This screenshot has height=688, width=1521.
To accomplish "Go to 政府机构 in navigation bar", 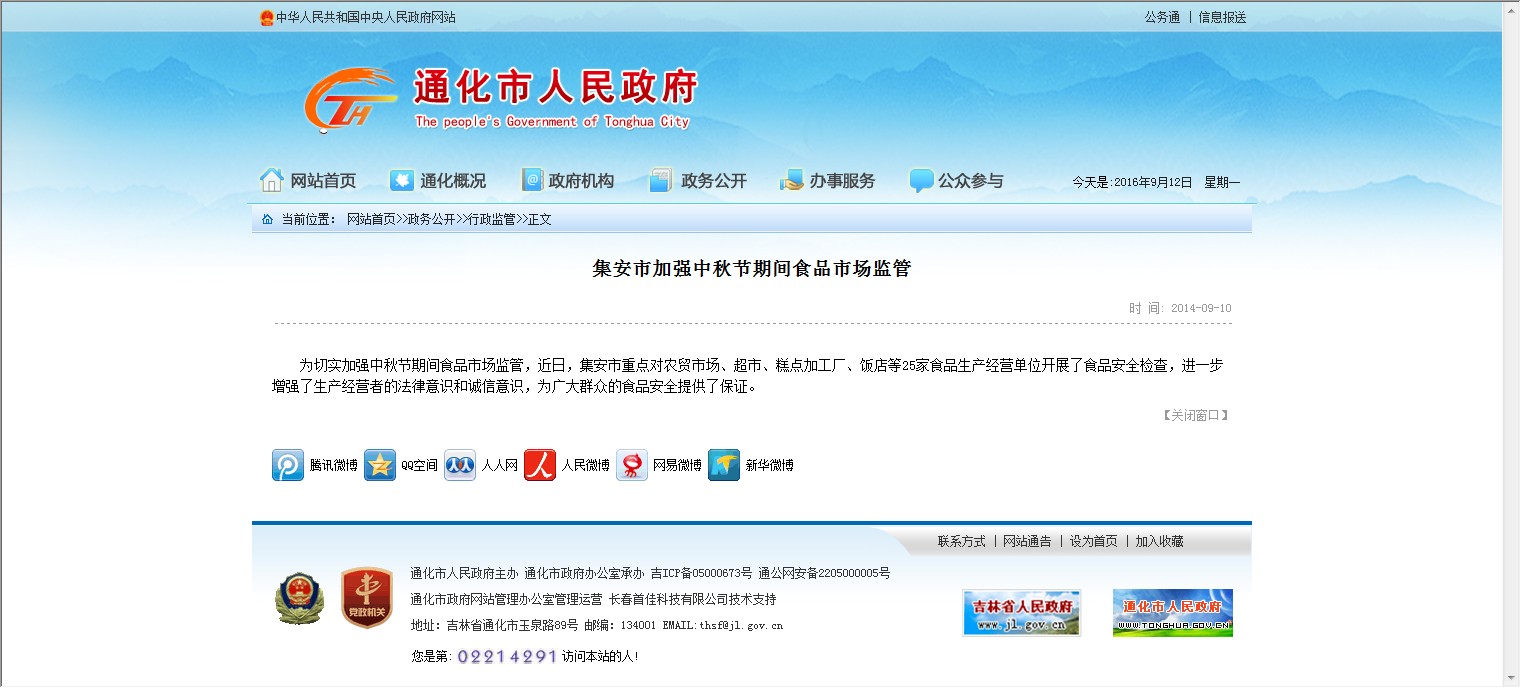I will click(x=568, y=181).
